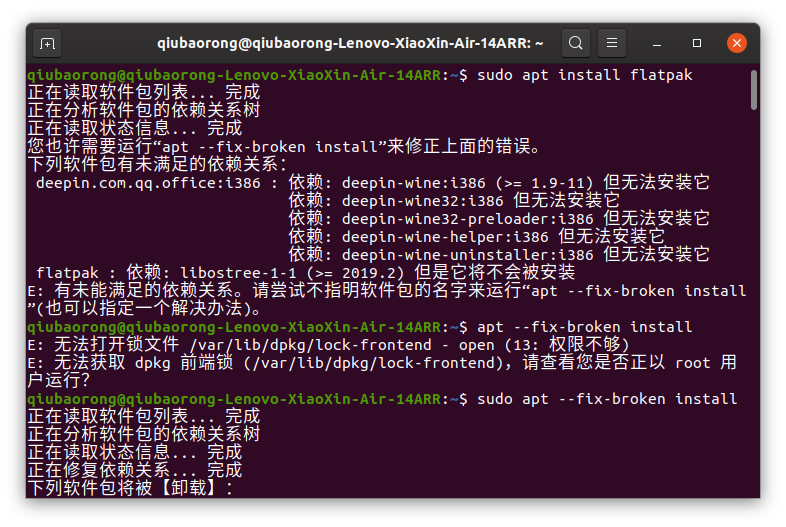Click the 'deepin.com.qq.office:i386' package name
786x527 pixels.
coord(148,183)
